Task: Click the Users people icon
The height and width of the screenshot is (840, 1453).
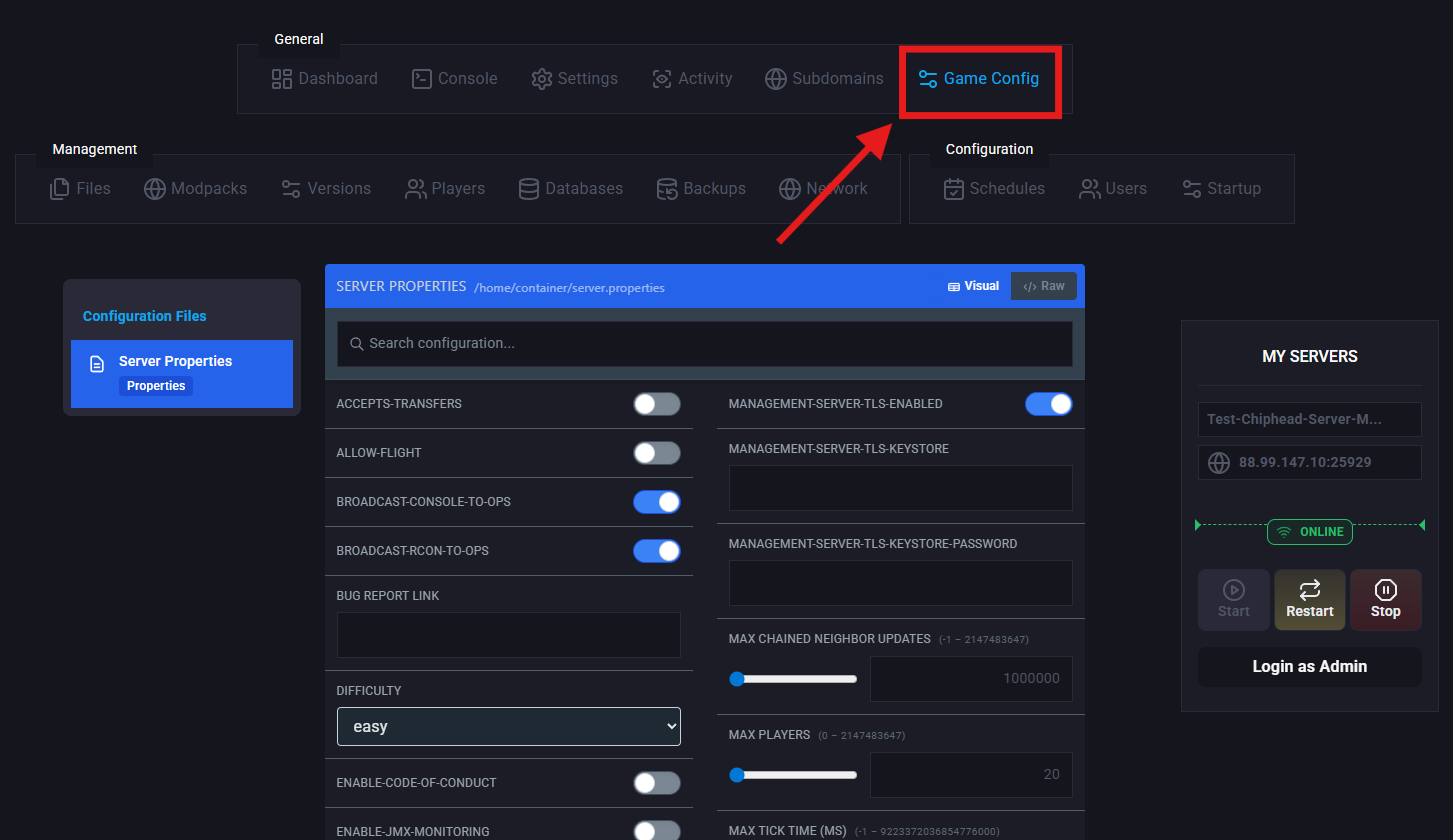Action: 1090,189
